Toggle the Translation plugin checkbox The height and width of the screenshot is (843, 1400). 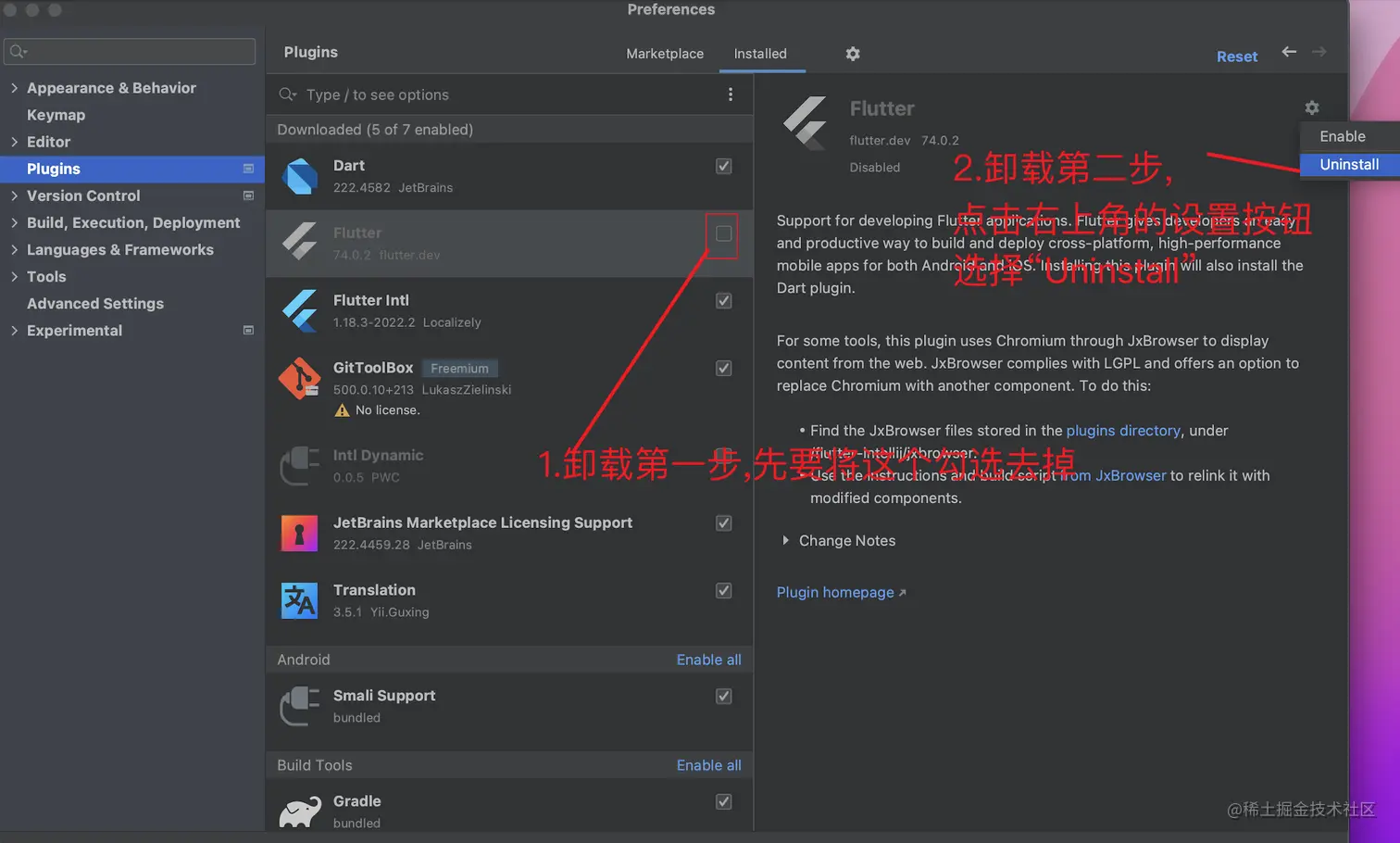tap(723, 590)
